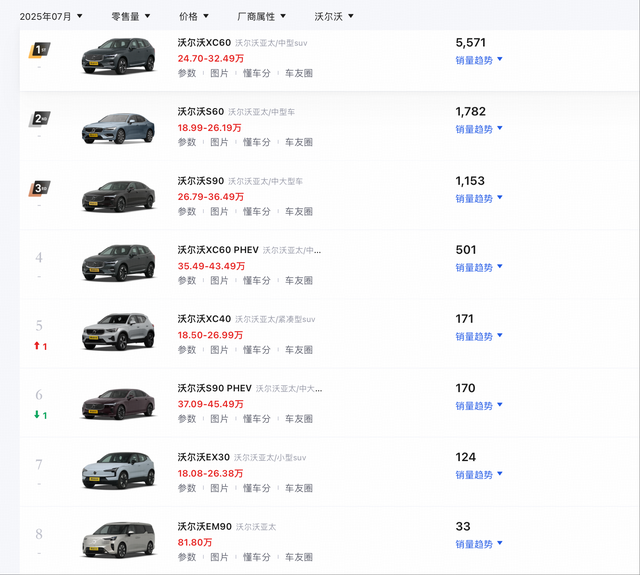The image size is (640, 575).
Task: Open the maroon 沃尔沃S90 PHEV car thumbnail
Action: pos(118,404)
